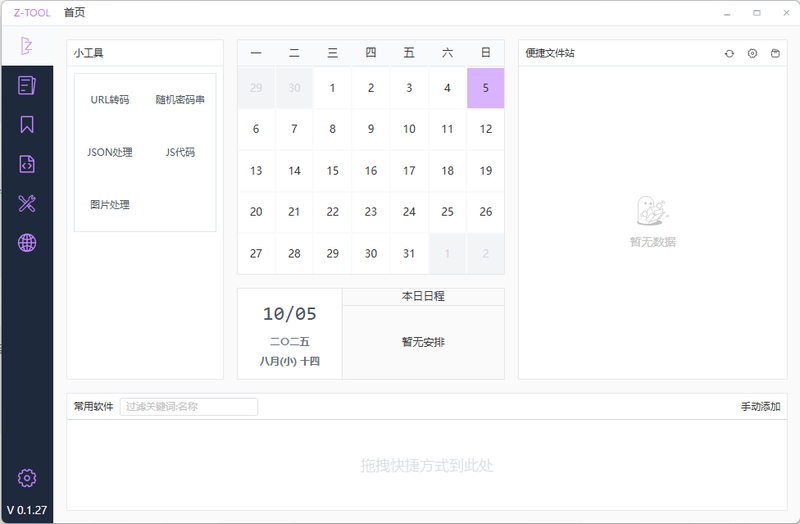
Task: Click 手动添加 to add software
Action: point(760,407)
